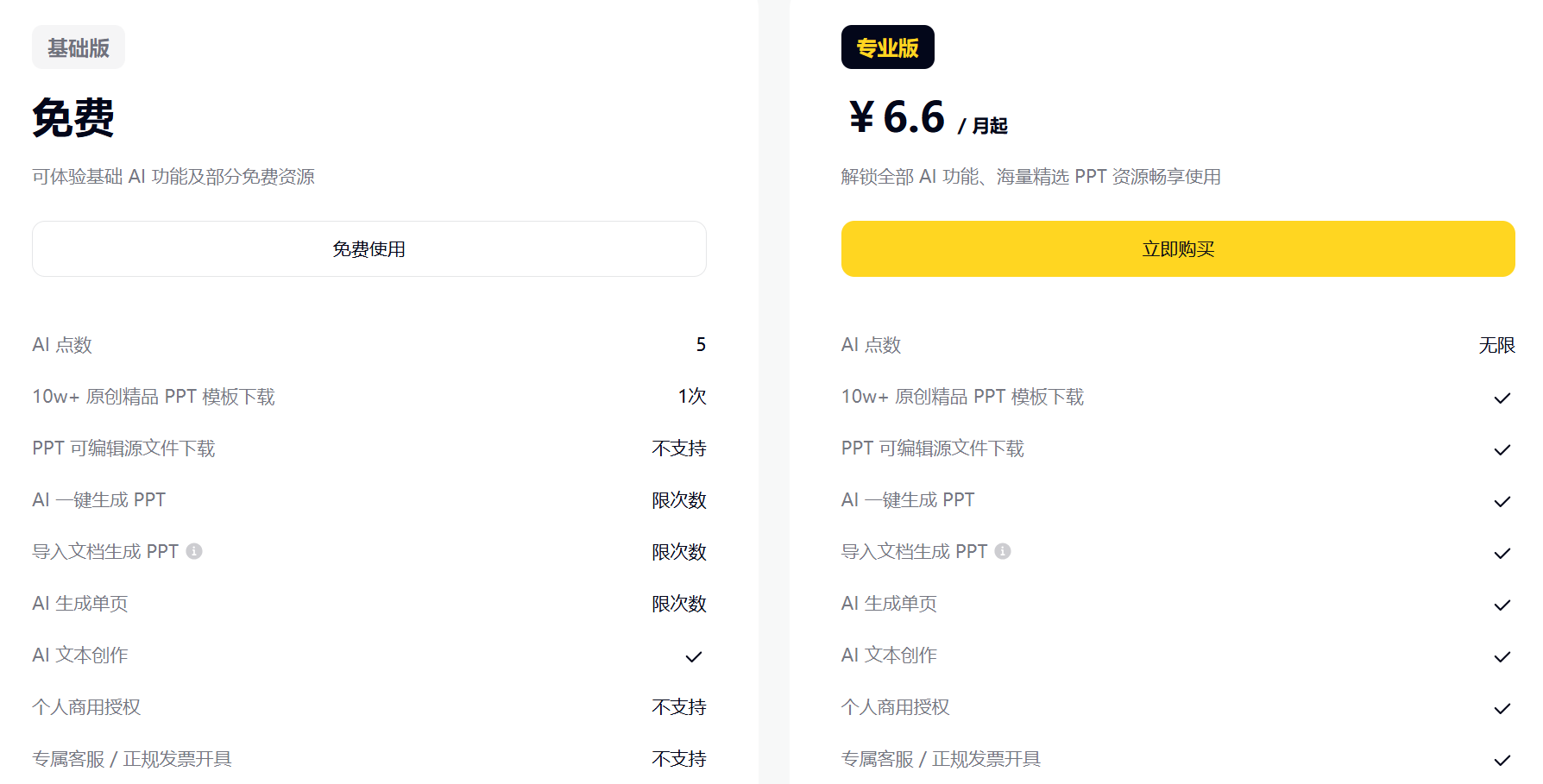The height and width of the screenshot is (784, 1543).
Task: Click 不支持 value for 专属客服 / 正规发票开具
Action: point(679,759)
